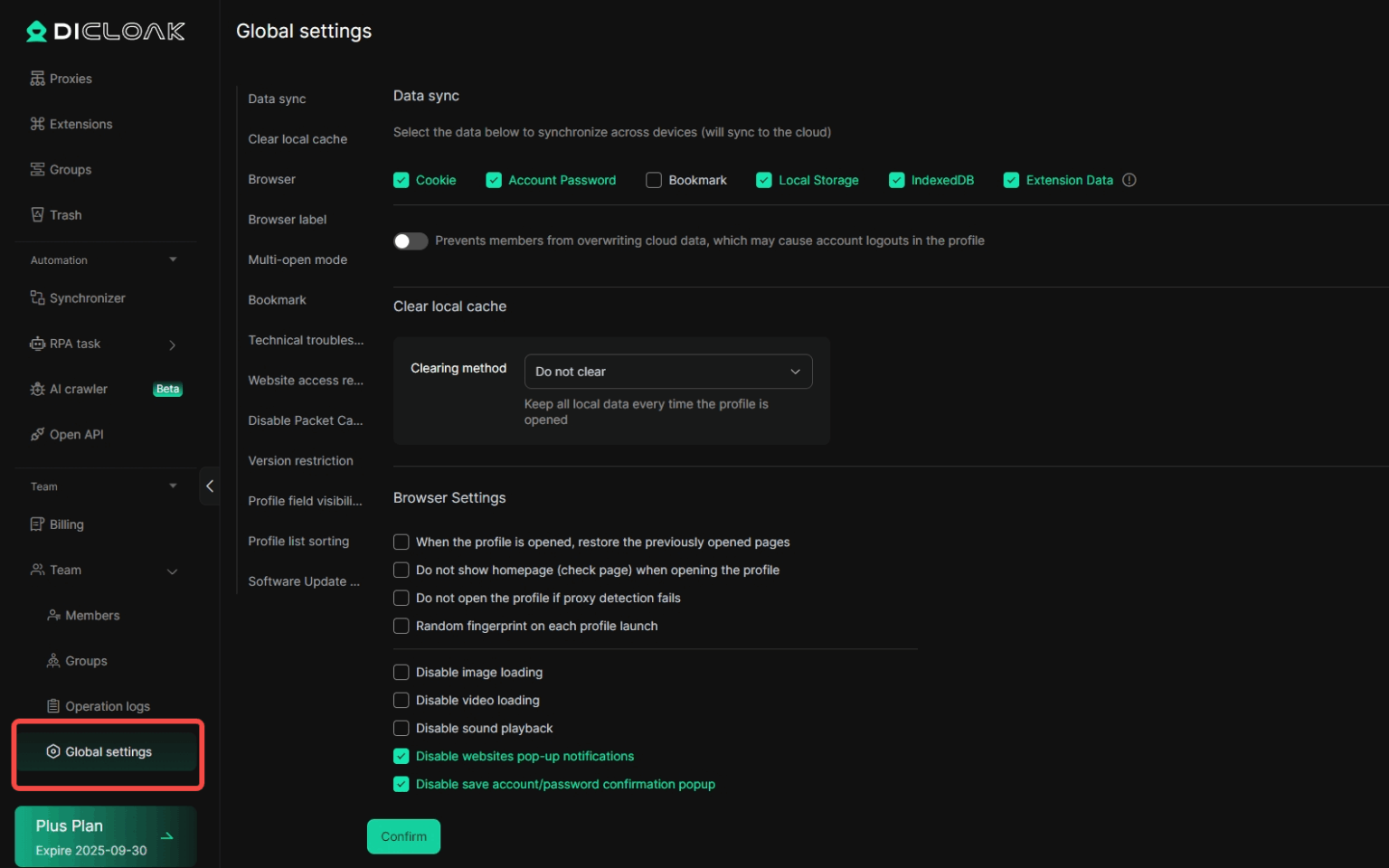The height and width of the screenshot is (868, 1389).
Task: Click the Trash icon in sidebar
Action: (37, 215)
